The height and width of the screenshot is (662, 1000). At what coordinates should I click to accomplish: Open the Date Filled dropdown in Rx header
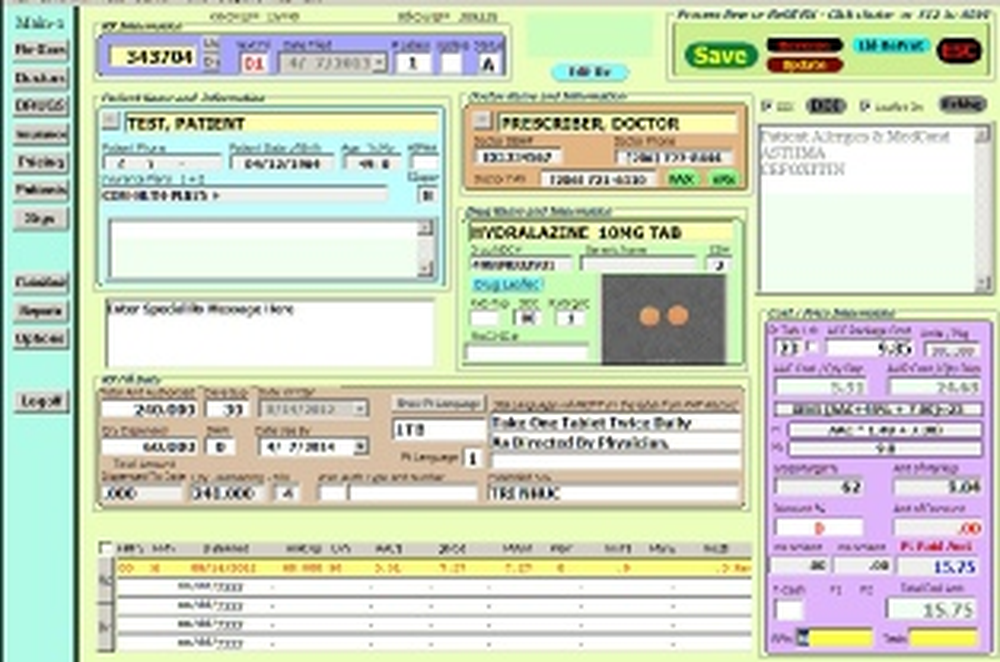point(379,63)
